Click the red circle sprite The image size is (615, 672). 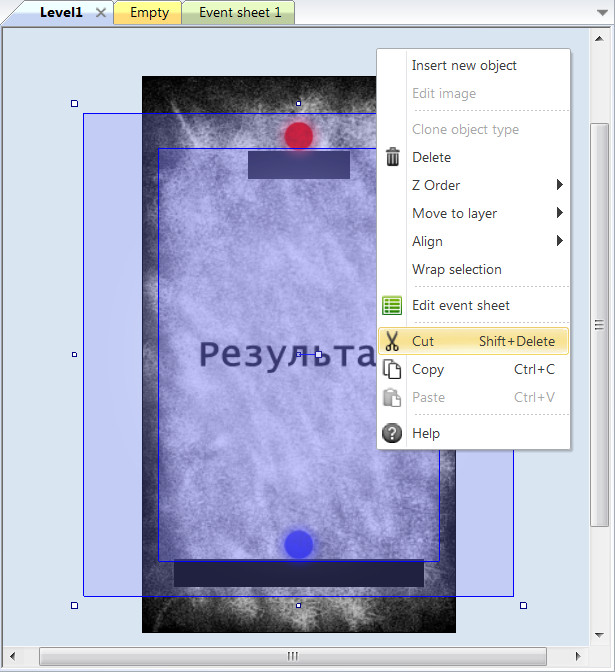[x=299, y=135]
